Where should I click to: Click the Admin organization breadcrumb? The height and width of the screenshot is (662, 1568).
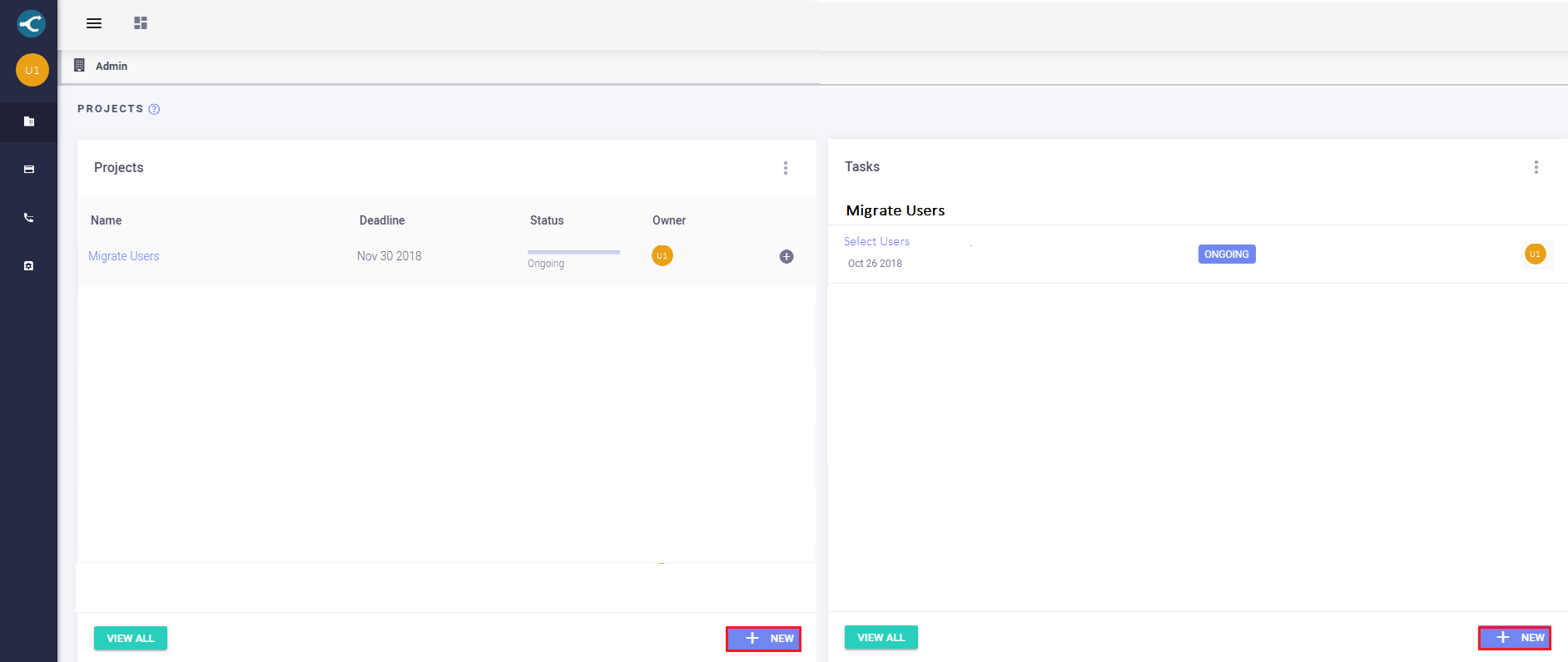[x=111, y=66]
